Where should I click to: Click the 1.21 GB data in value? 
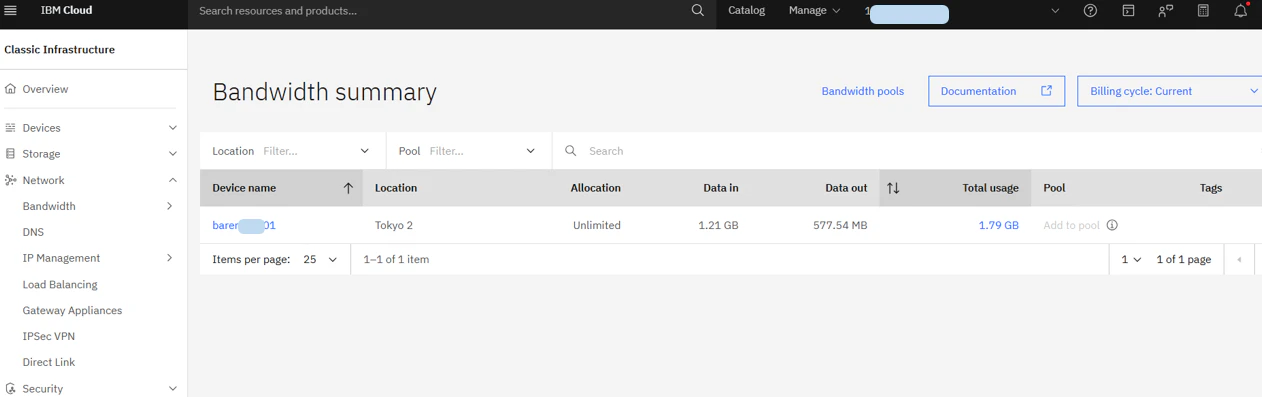click(718, 226)
